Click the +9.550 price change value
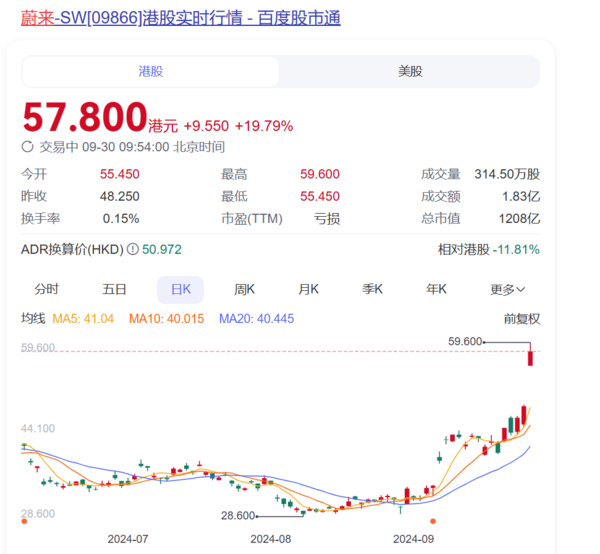Screen dimensions: 600x554 pos(206,126)
